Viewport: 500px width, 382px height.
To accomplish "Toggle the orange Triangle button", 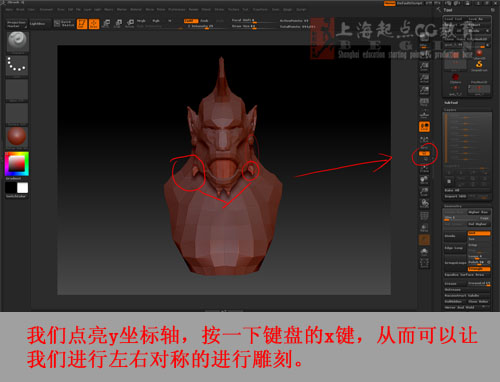I will click(479, 269).
